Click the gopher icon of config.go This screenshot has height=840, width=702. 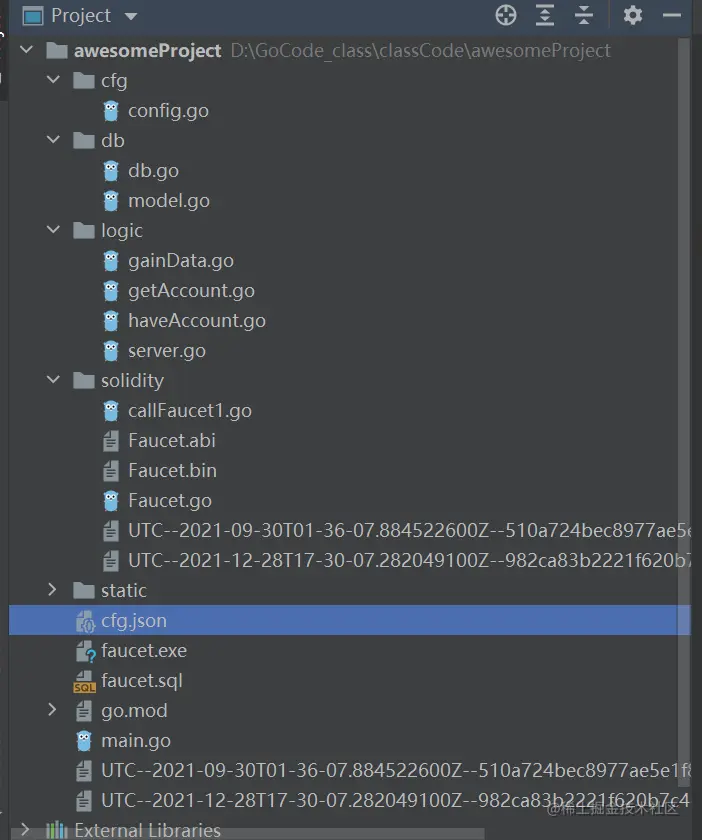(111, 110)
